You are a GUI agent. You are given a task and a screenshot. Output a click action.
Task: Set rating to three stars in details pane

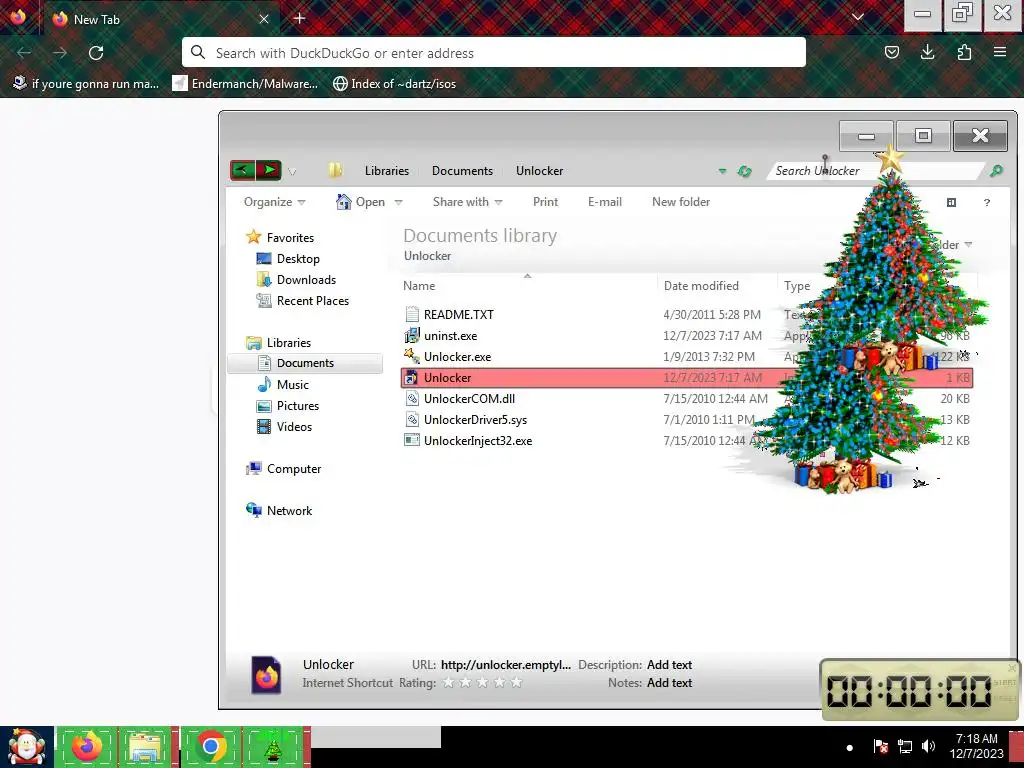tap(483, 682)
